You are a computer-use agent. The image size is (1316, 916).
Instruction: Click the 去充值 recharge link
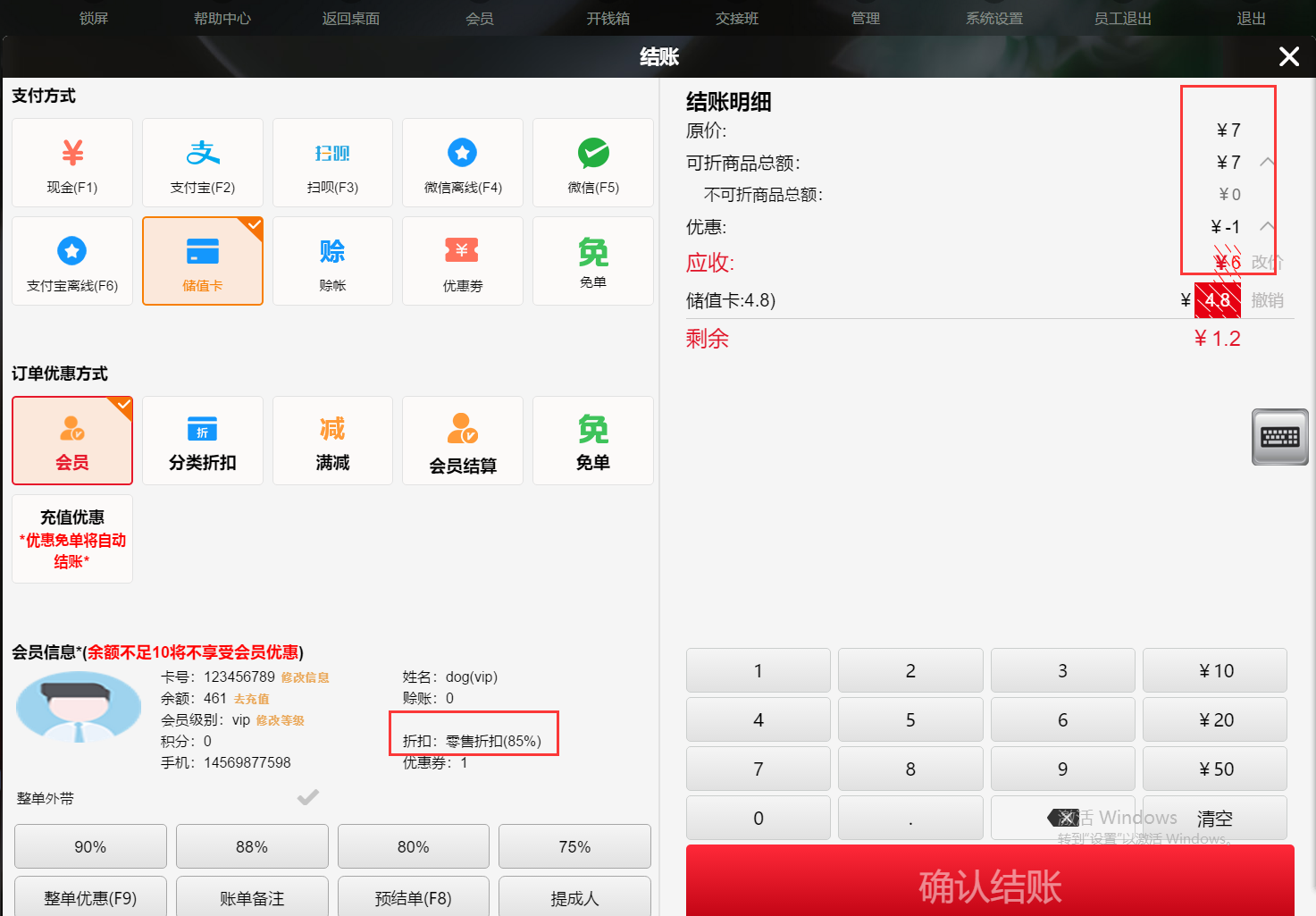pos(251,699)
